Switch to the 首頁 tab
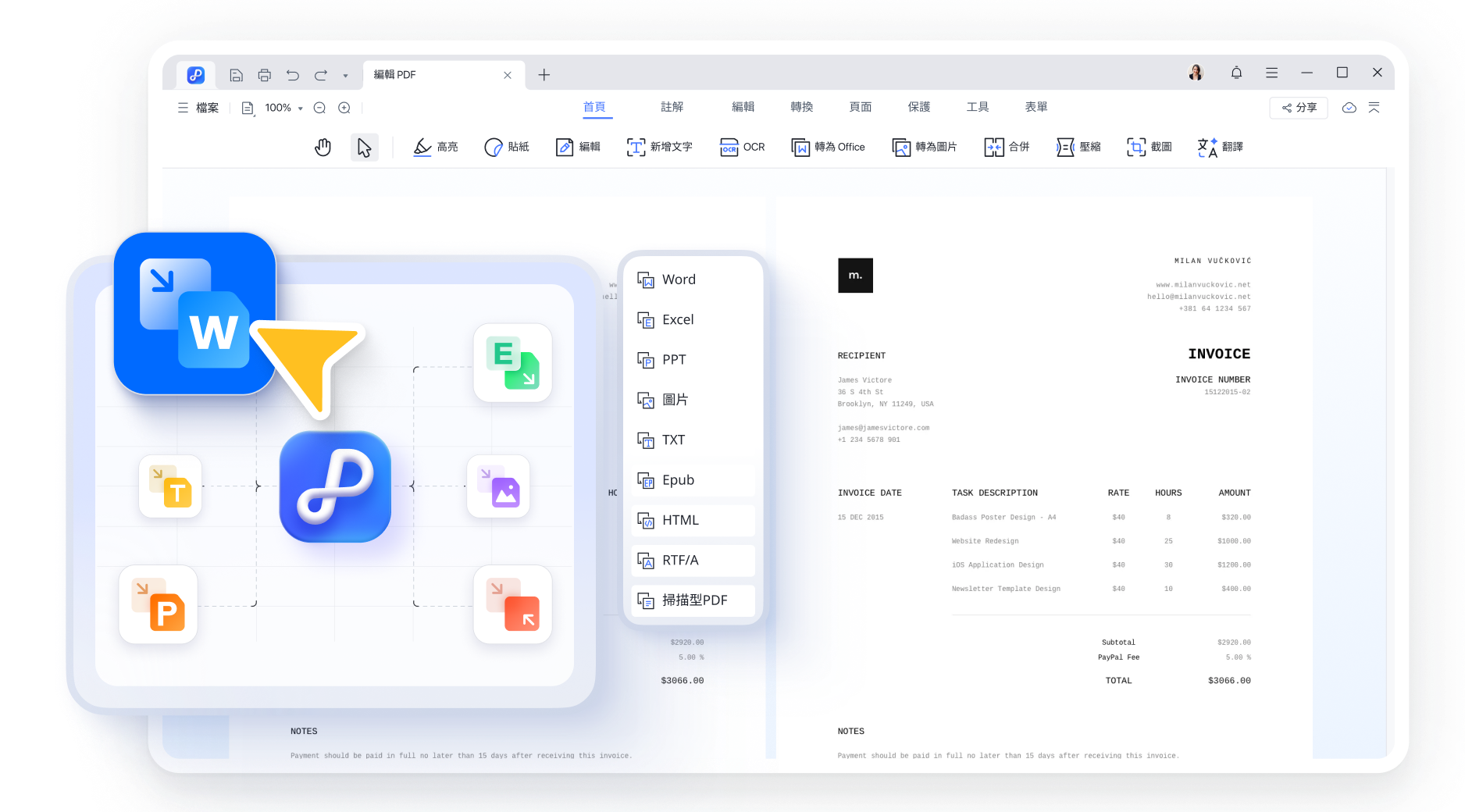Viewport: 1465px width, 812px height. point(594,107)
